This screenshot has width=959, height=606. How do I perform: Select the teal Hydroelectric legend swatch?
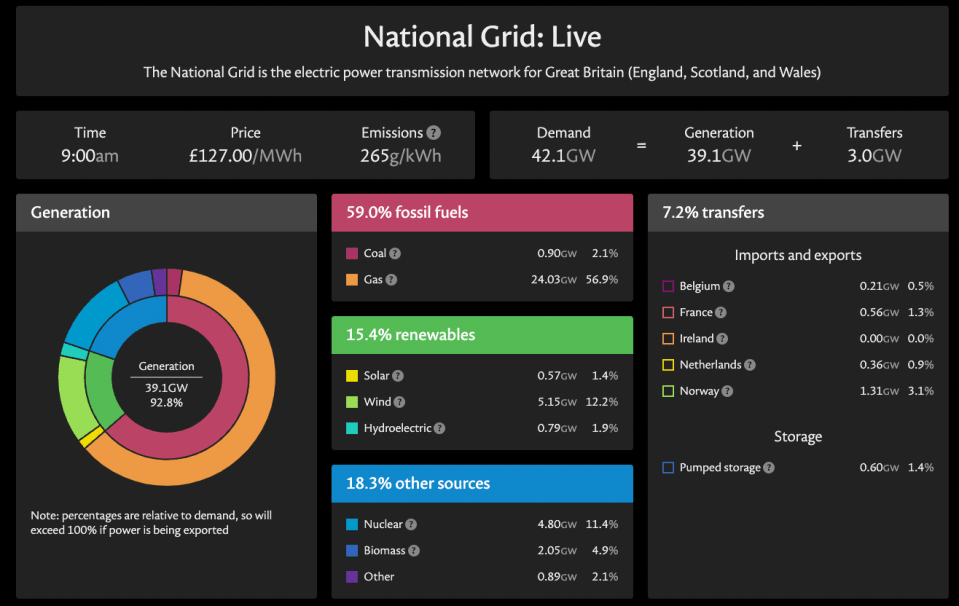click(x=352, y=428)
